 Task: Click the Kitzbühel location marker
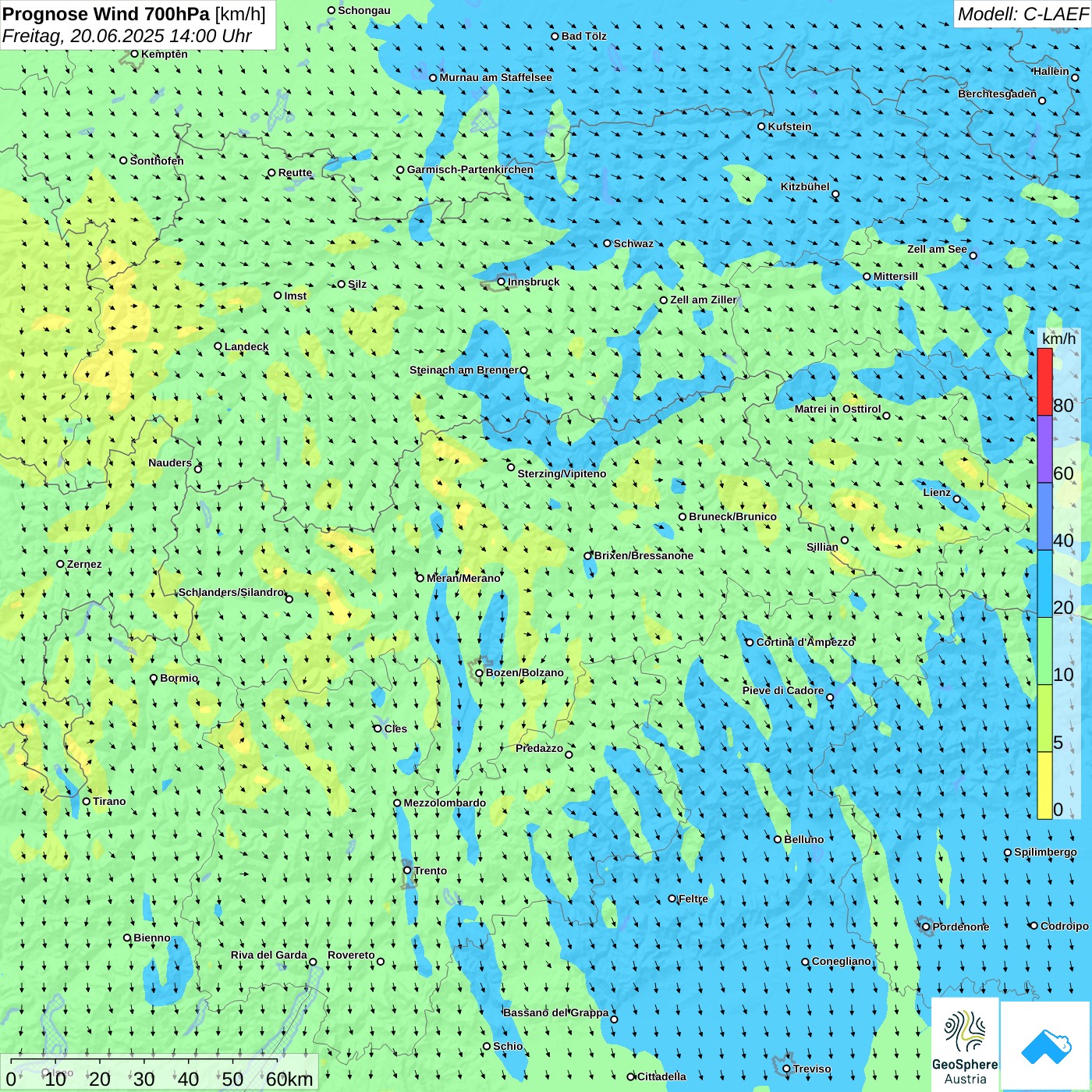[x=835, y=194]
